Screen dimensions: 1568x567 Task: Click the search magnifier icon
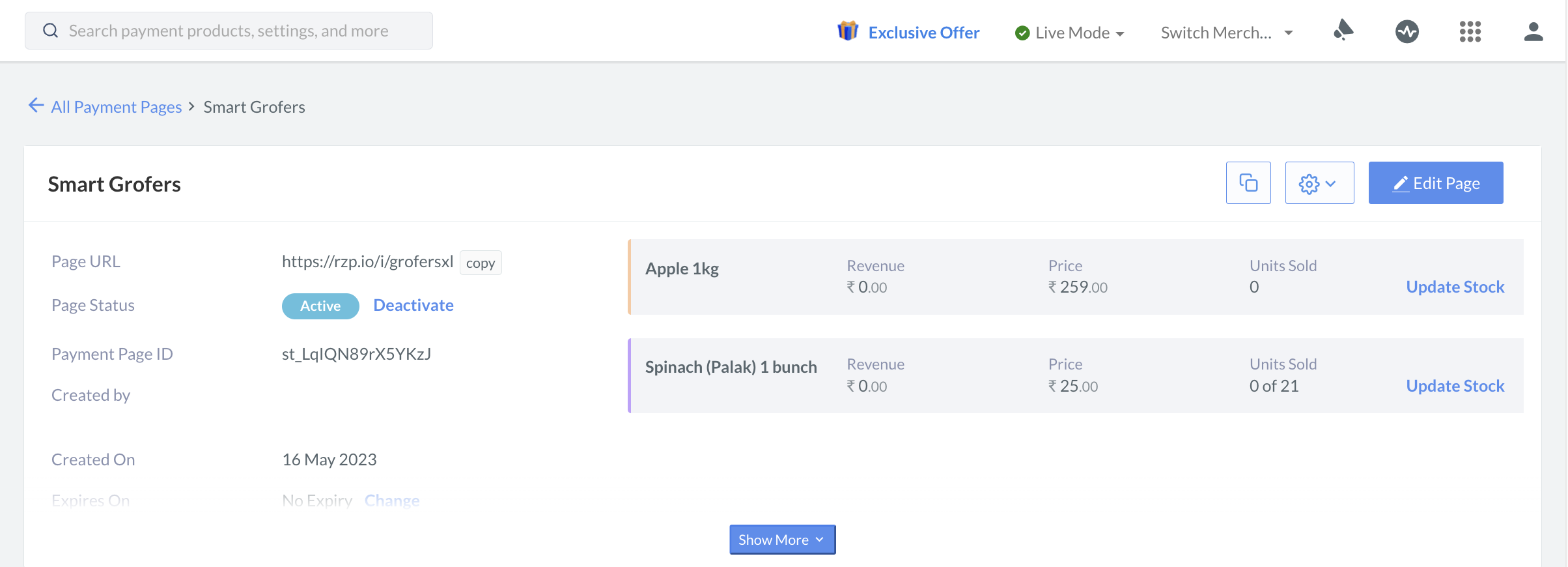[51, 31]
